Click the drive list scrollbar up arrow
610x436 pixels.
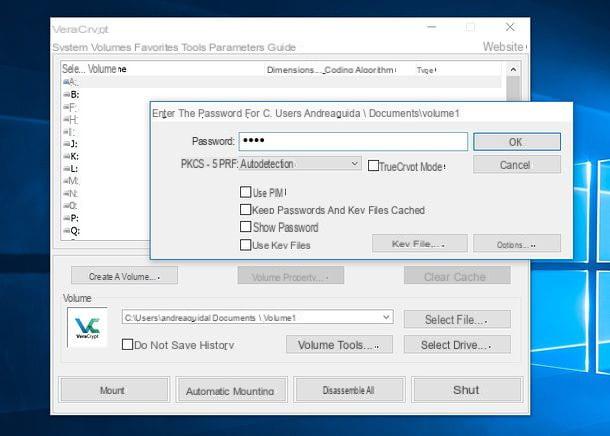click(513, 70)
